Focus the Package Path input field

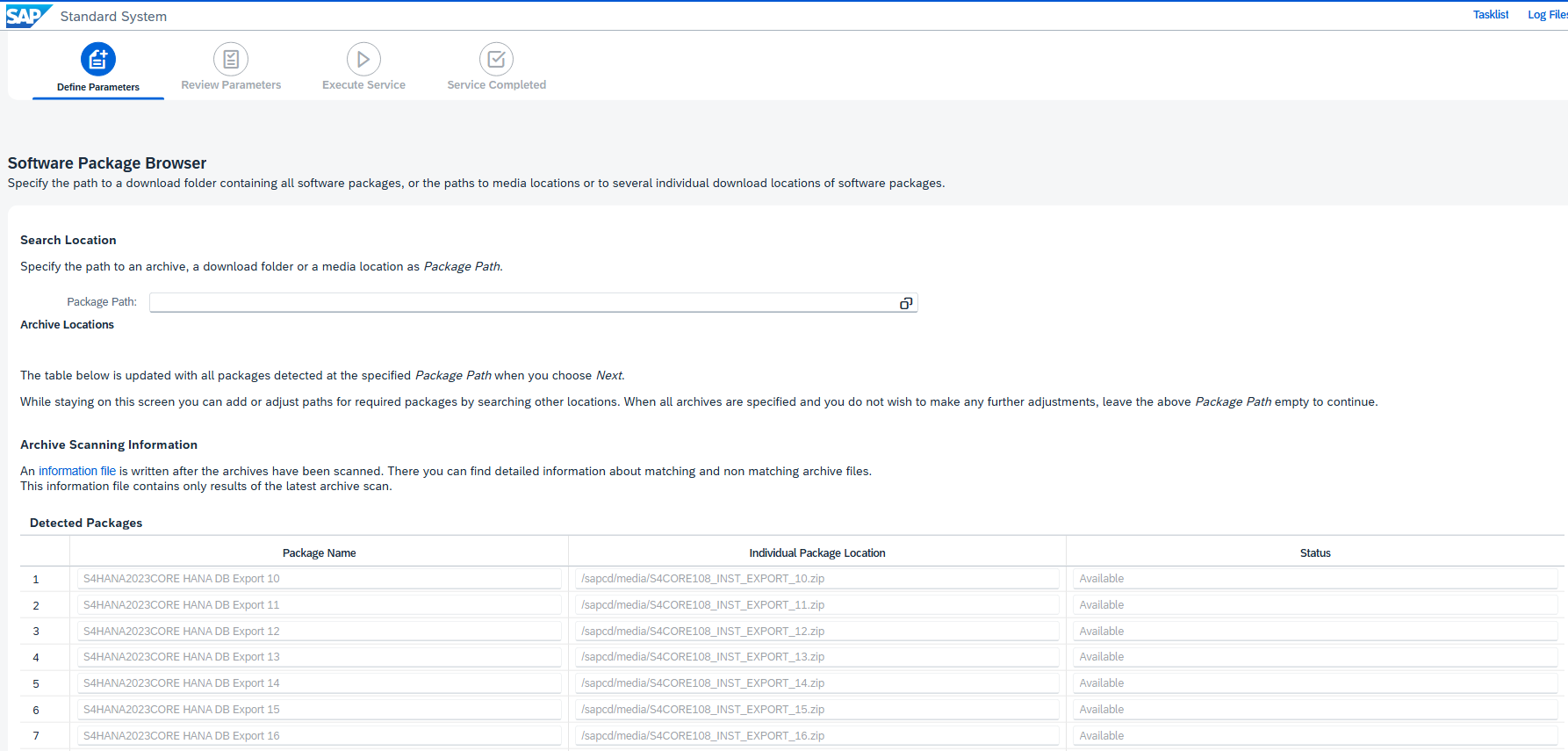[533, 303]
